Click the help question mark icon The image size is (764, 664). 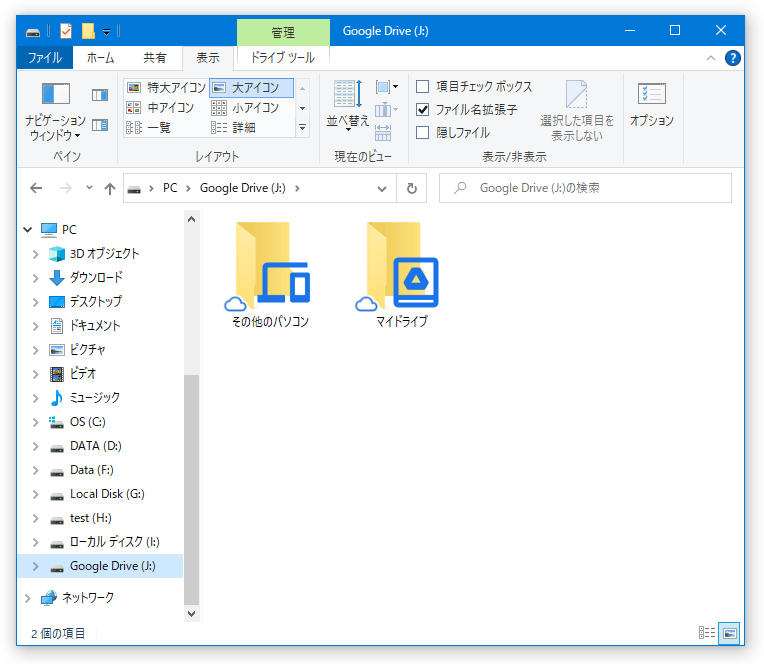(x=732, y=58)
